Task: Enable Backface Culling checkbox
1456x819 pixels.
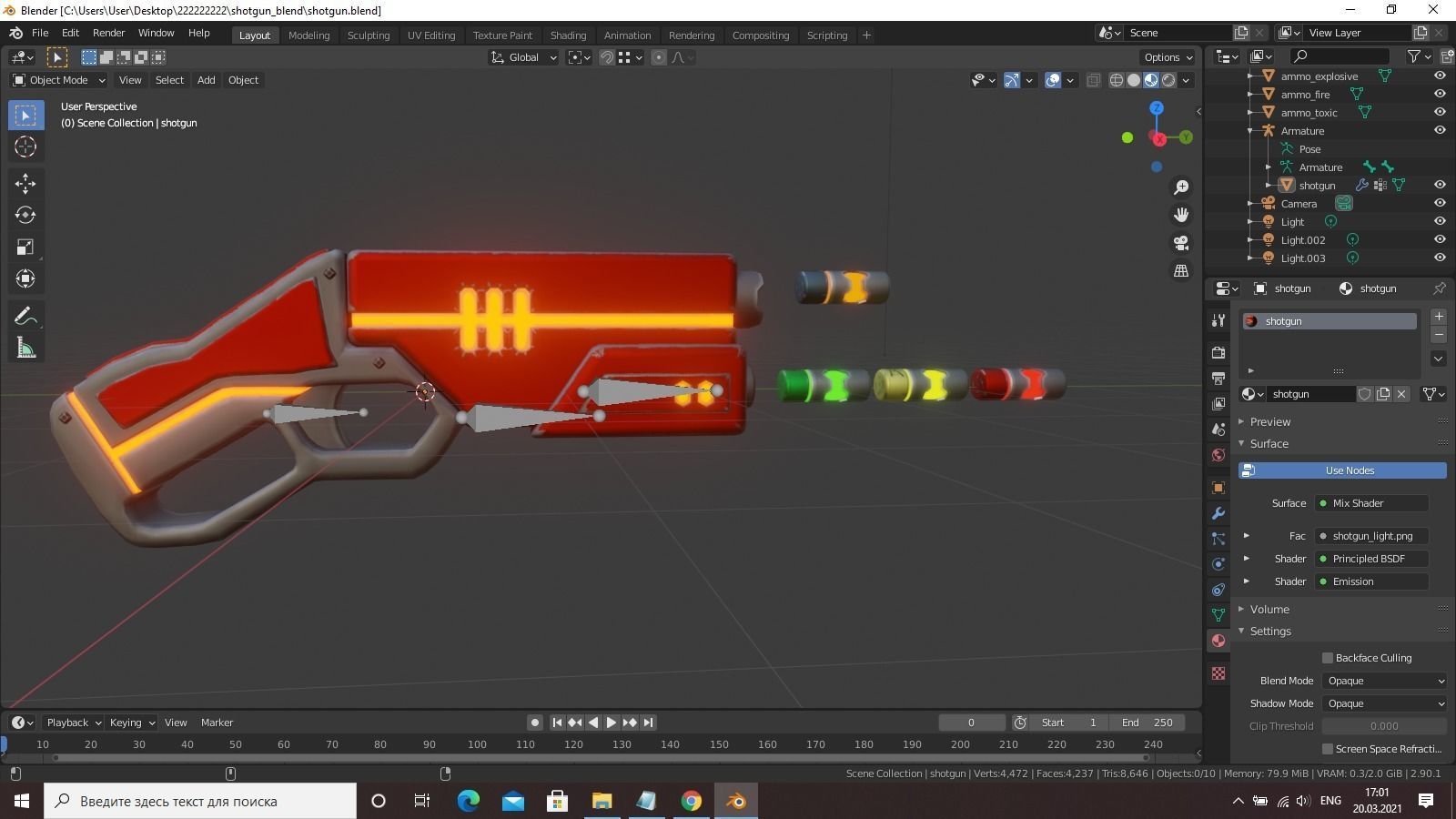Action: pos(1328,658)
